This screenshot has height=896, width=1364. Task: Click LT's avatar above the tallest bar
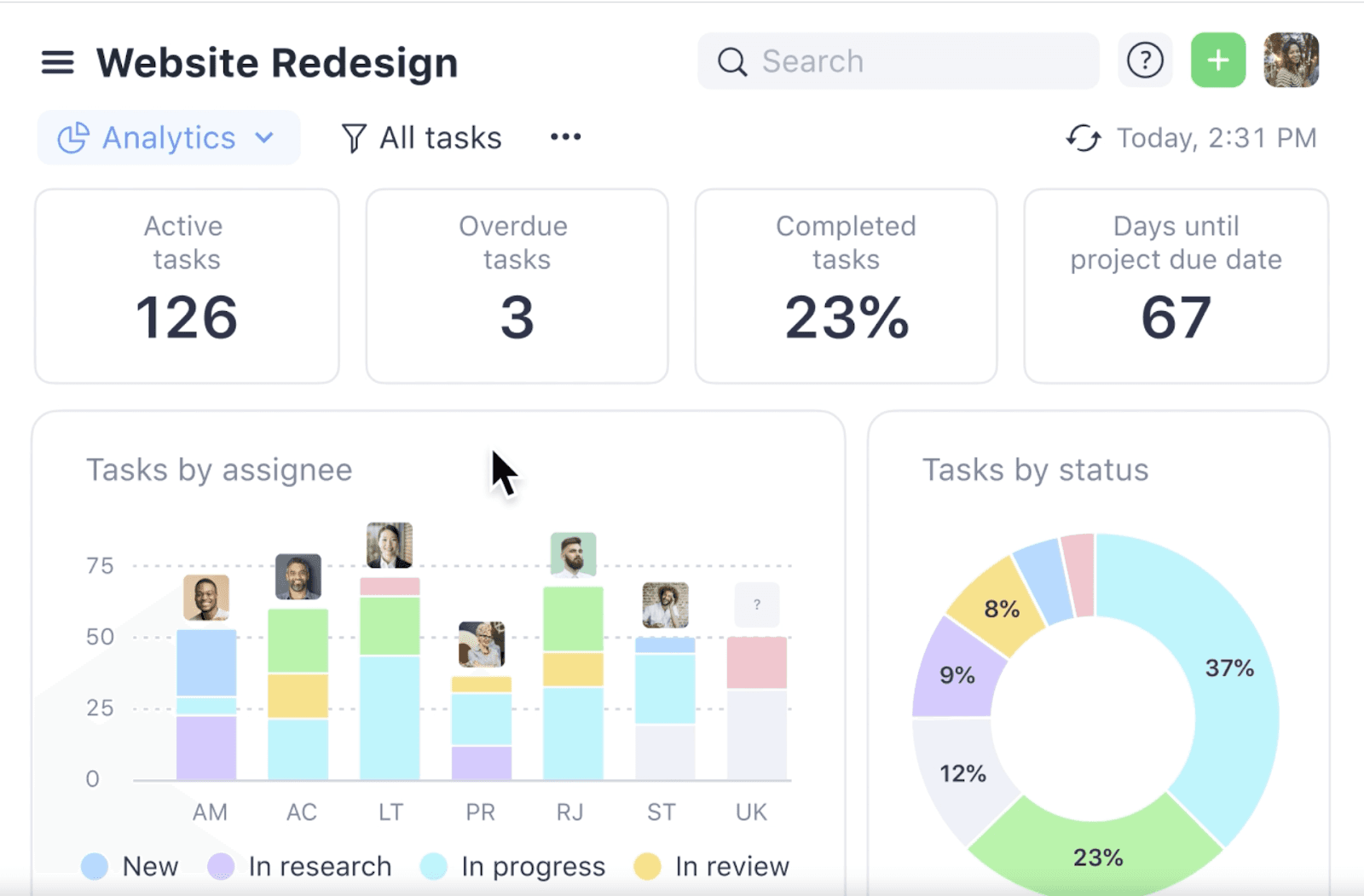coord(390,546)
